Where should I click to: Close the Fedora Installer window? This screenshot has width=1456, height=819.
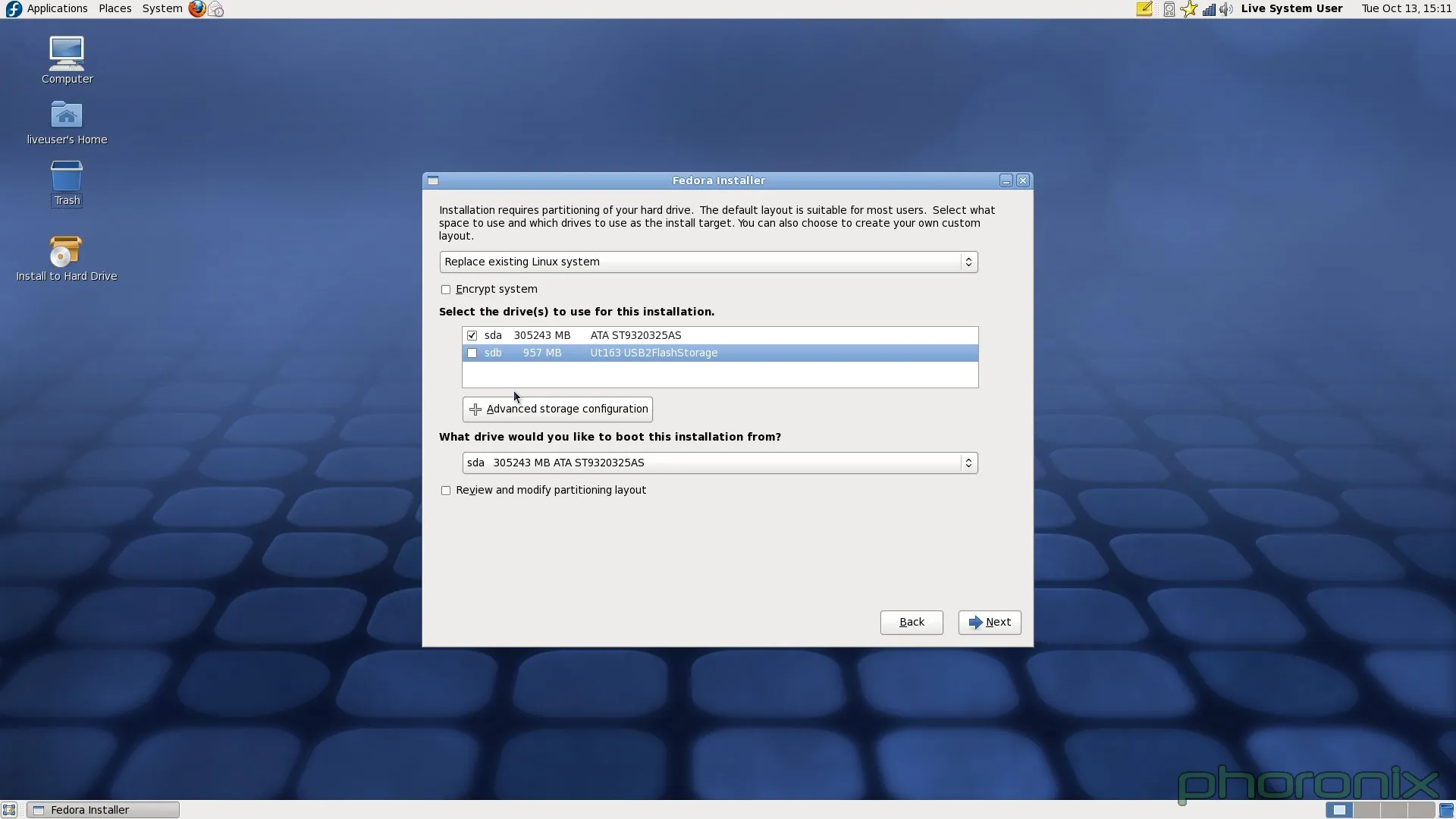1023,180
